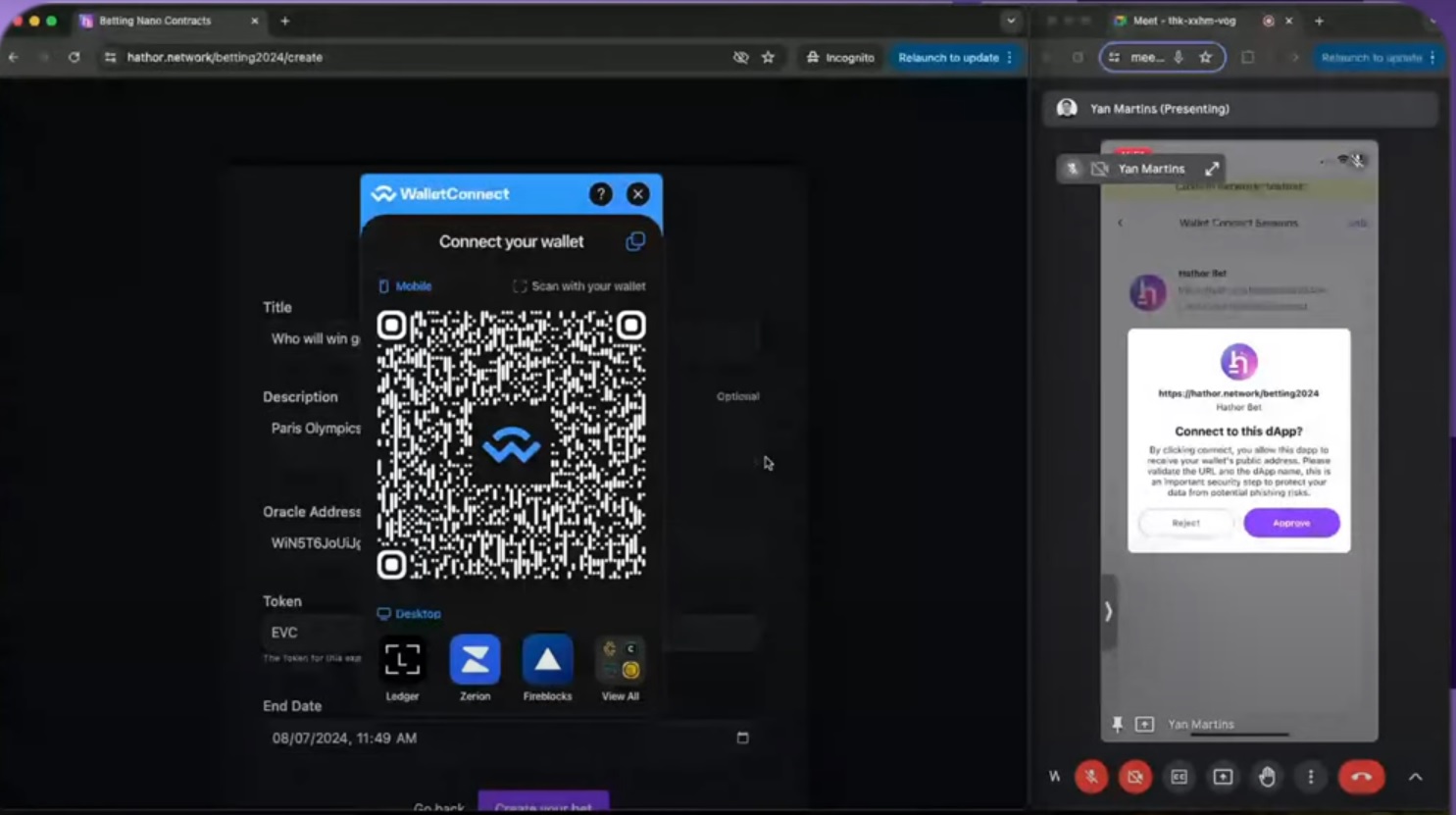
Task: Open more options in Meet controls
Action: [x=1311, y=777]
